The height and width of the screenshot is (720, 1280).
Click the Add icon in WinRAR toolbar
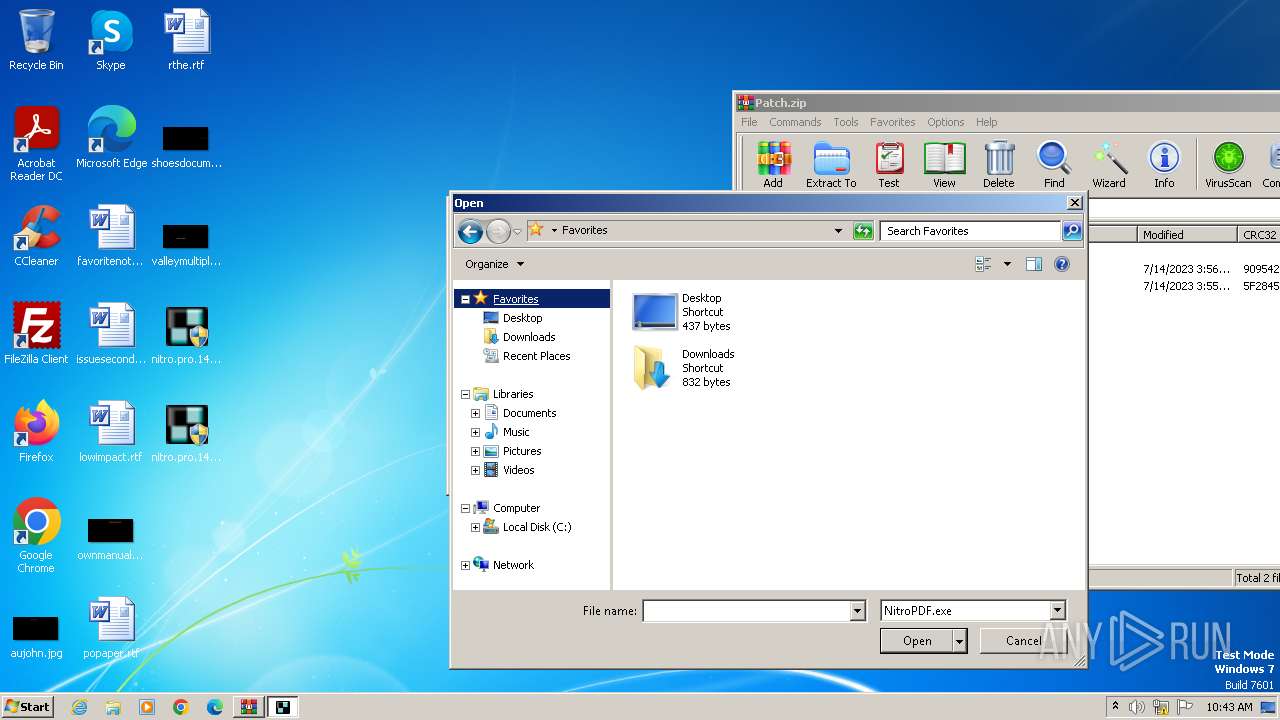tap(773, 164)
